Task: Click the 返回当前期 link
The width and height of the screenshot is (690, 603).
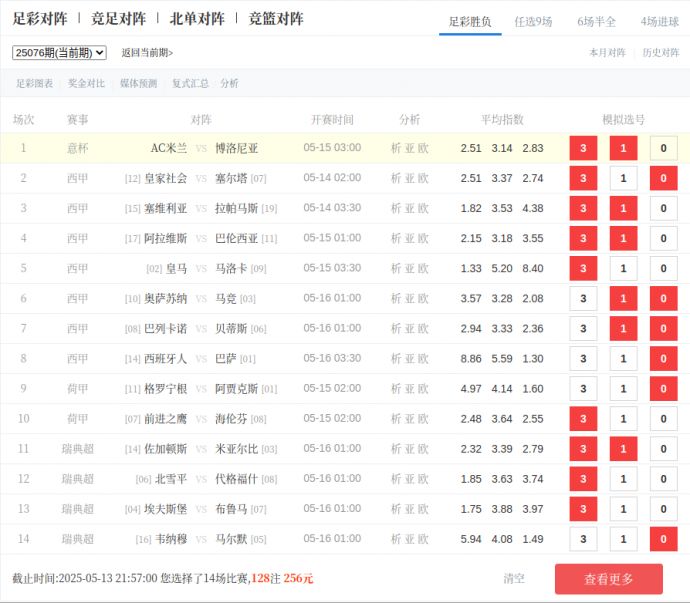Action: click(x=147, y=53)
